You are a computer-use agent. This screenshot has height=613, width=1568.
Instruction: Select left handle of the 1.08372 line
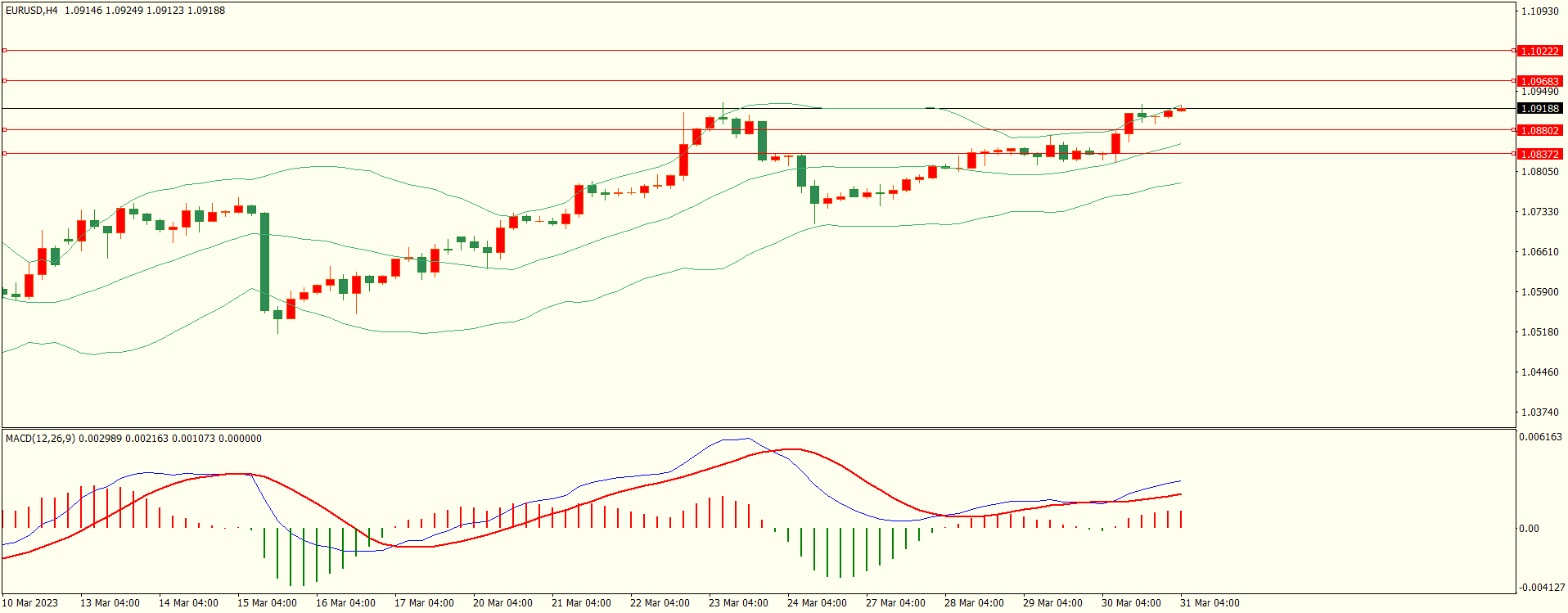point(4,154)
